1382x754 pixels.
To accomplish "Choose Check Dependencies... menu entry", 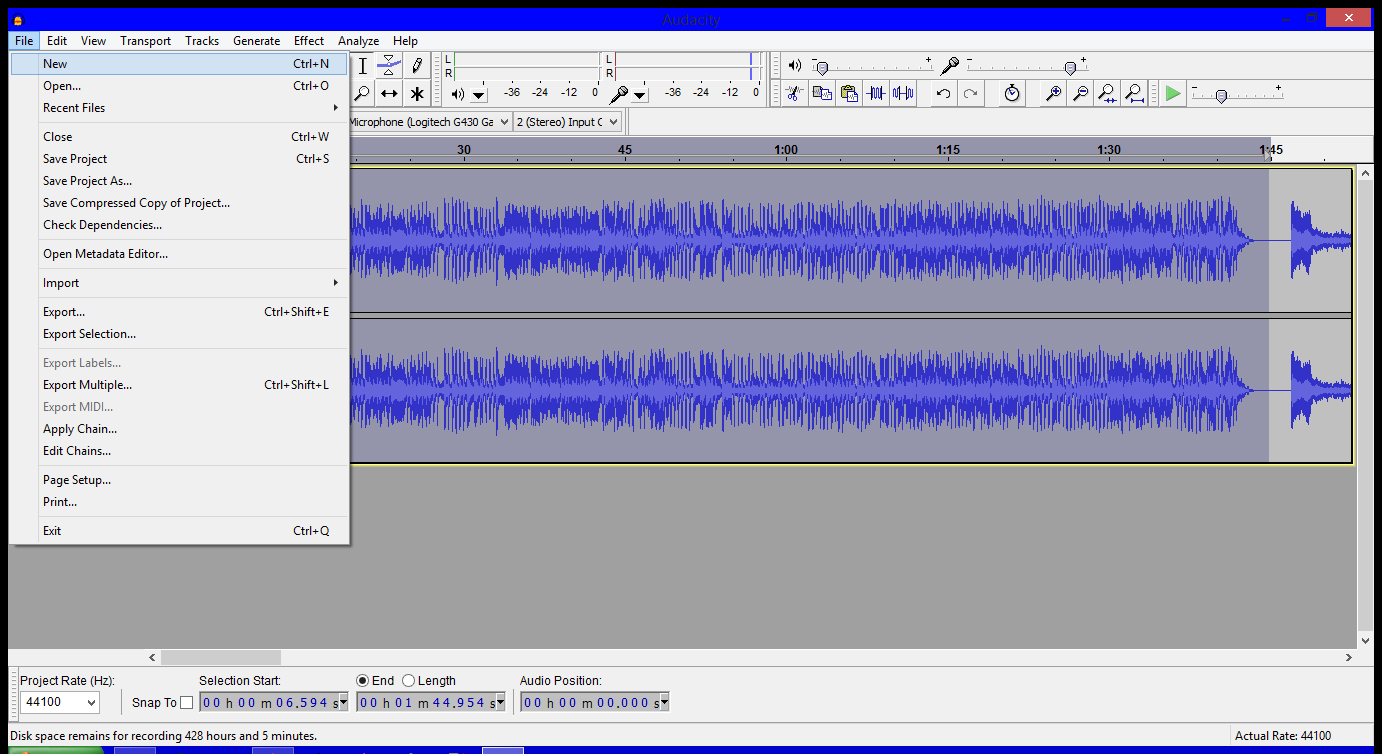I will click(x=179, y=225).
